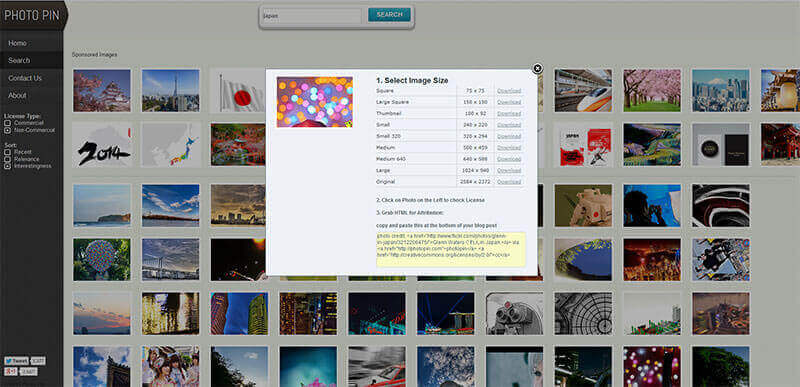Open the About menu item

[x=32, y=95]
